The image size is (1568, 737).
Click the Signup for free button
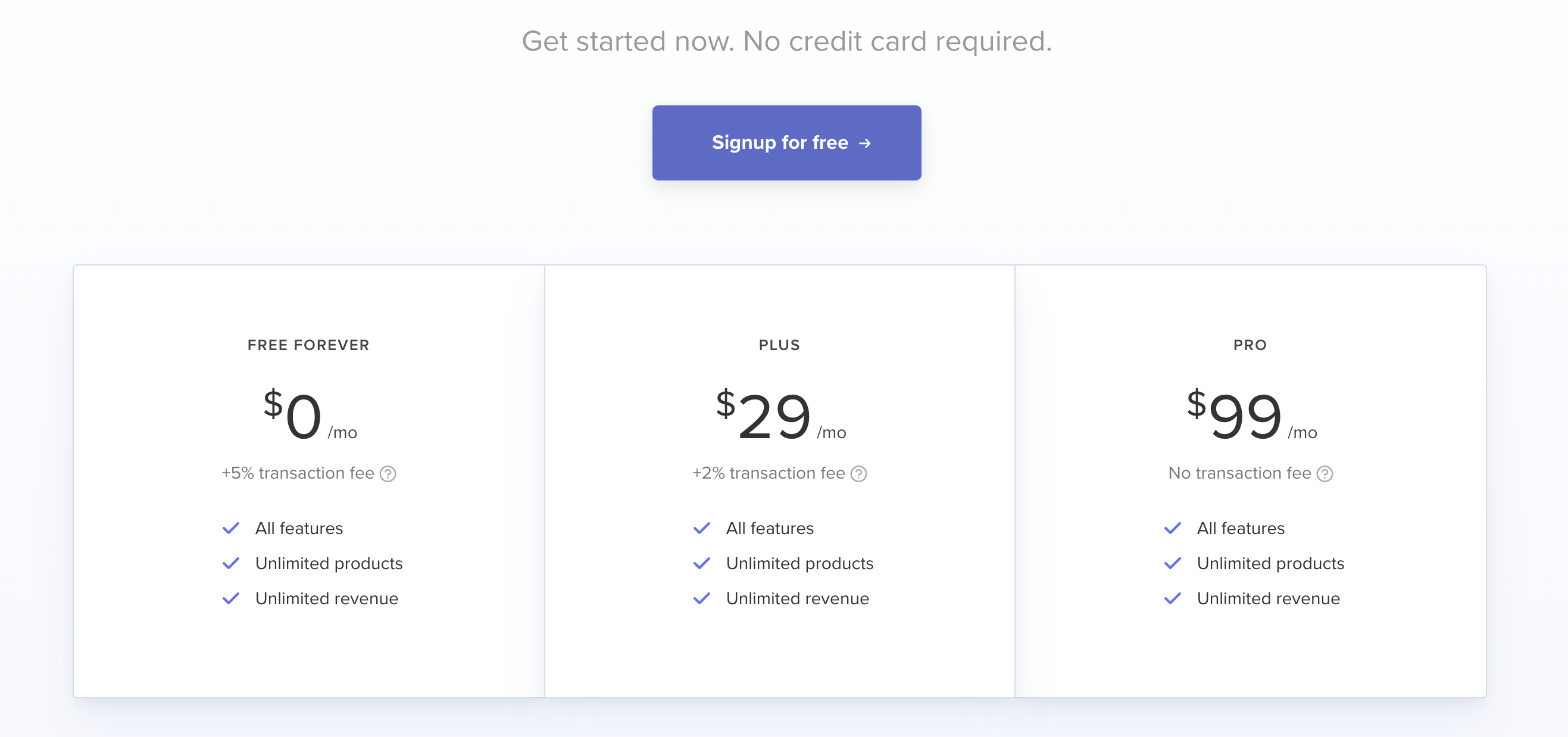(x=786, y=142)
